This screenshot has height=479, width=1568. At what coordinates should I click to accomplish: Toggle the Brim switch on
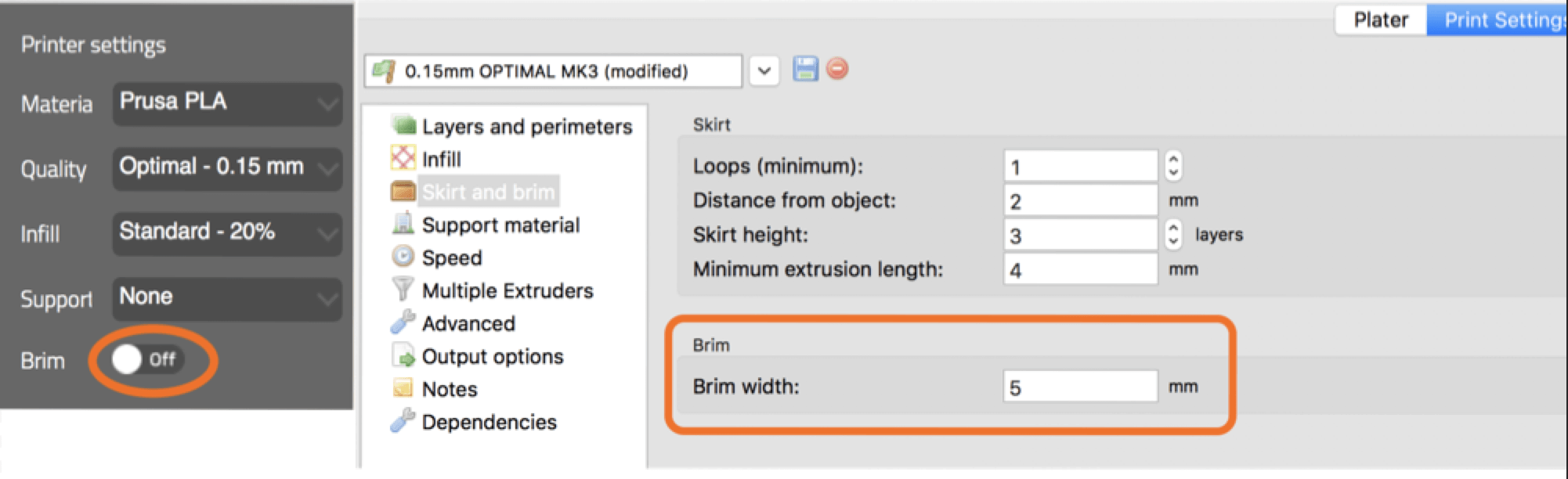147,360
